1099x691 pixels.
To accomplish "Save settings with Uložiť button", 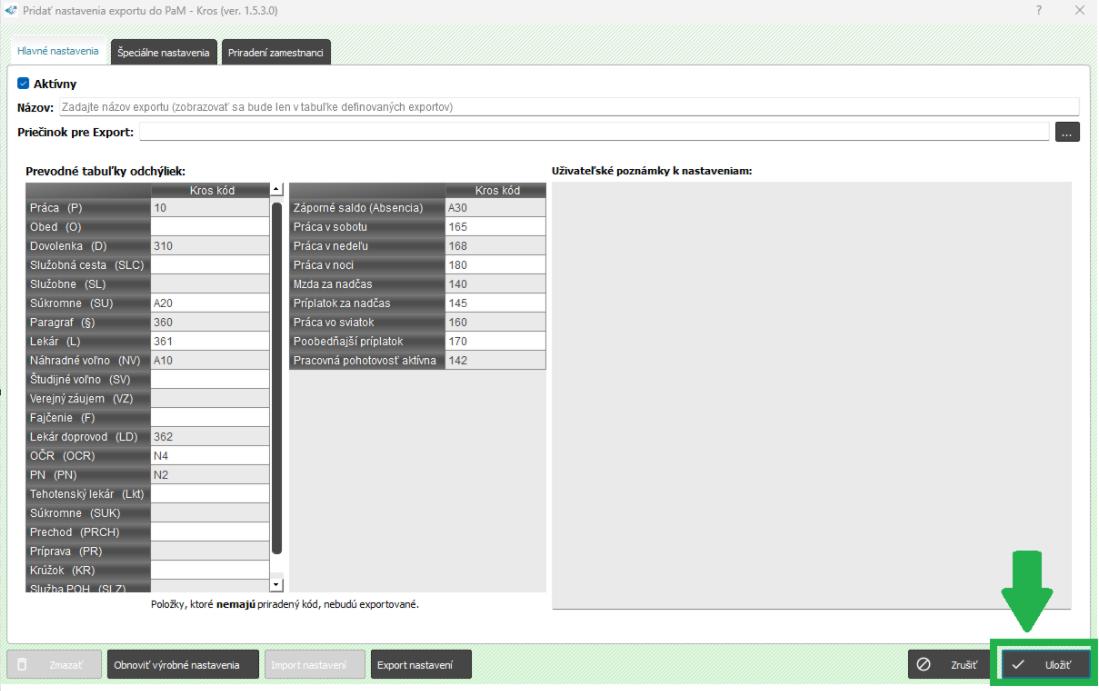I will (1044, 665).
